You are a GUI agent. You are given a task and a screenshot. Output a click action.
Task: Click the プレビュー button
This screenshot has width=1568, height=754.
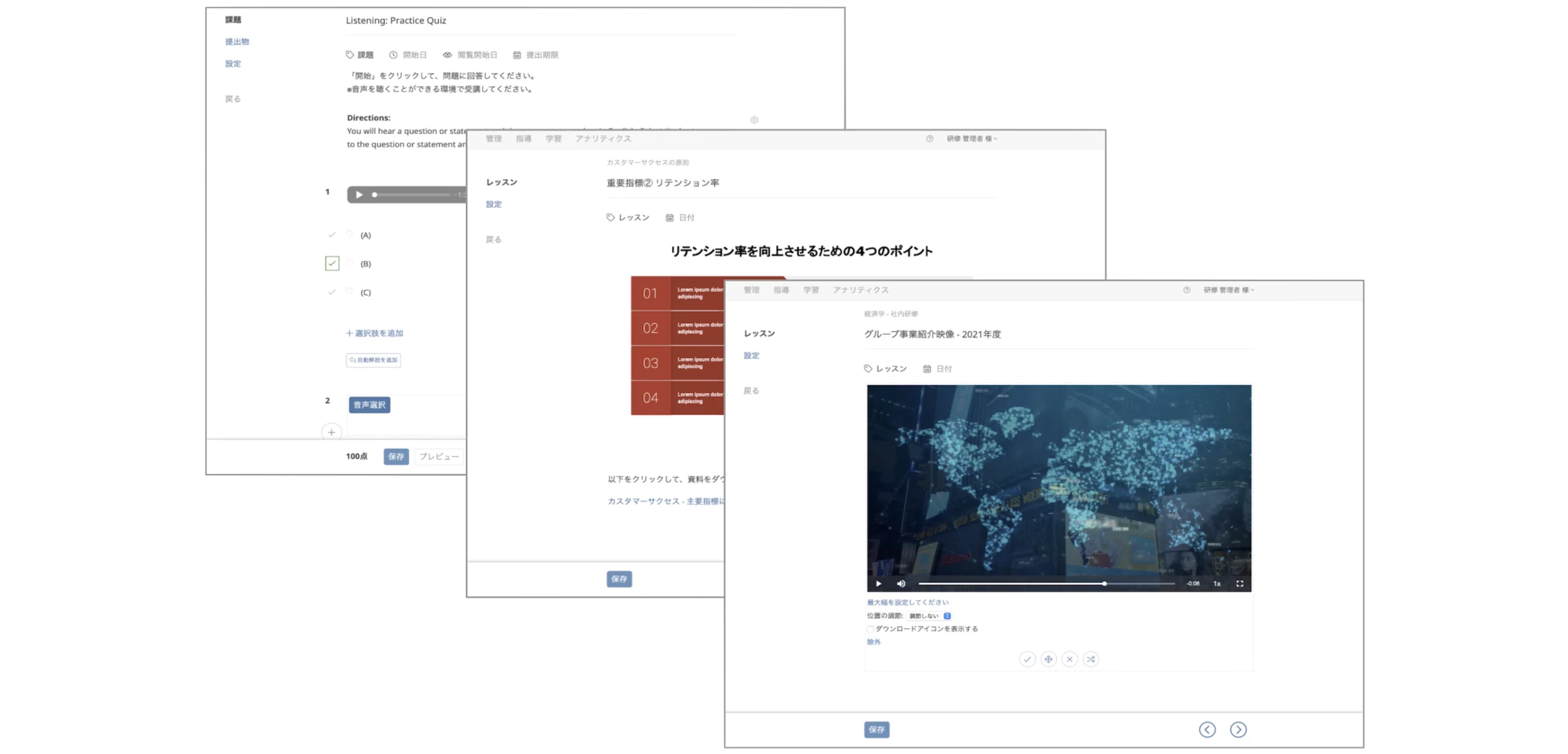click(x=439, y=456)
